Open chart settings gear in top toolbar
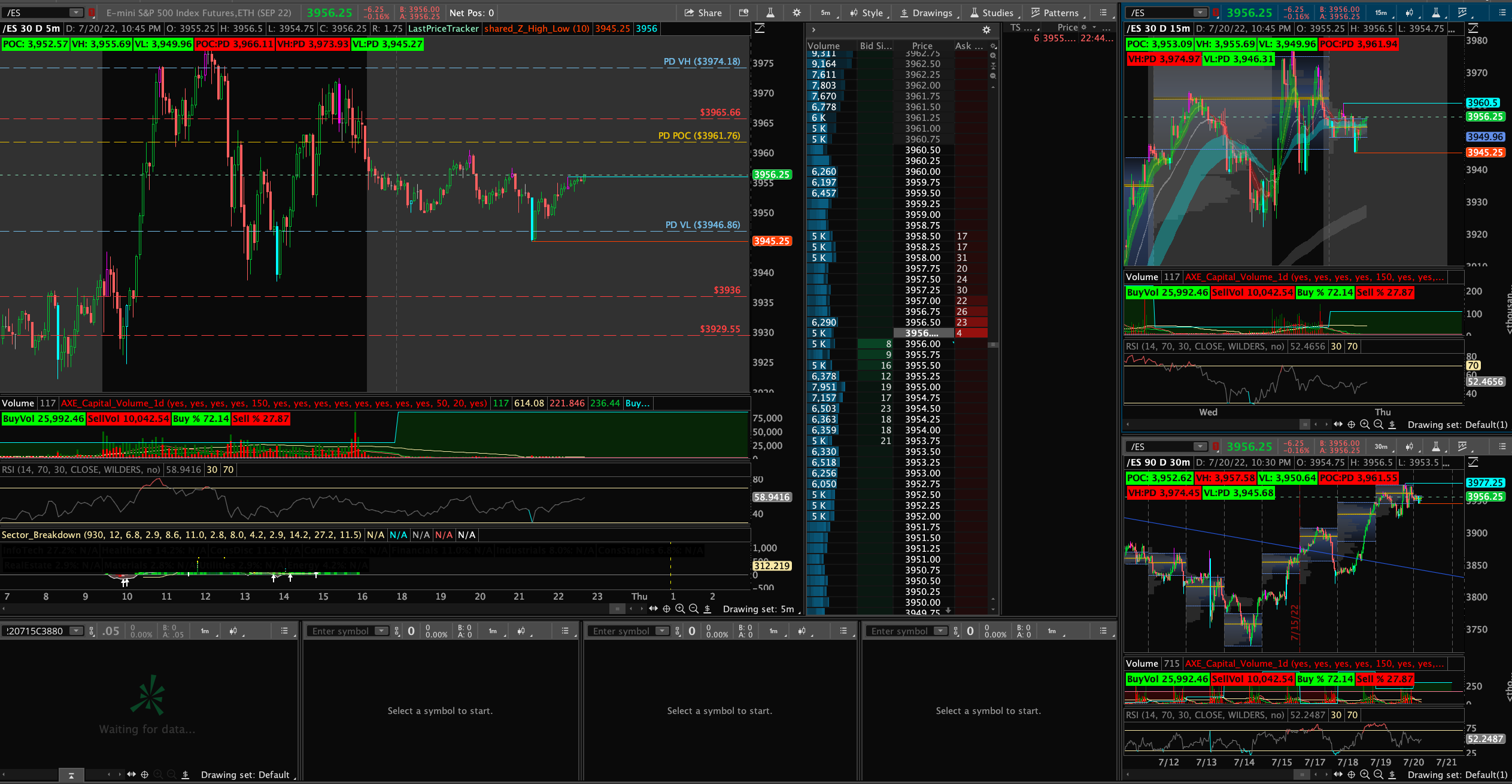This screenshot has width=1512, height=784. 797,13
